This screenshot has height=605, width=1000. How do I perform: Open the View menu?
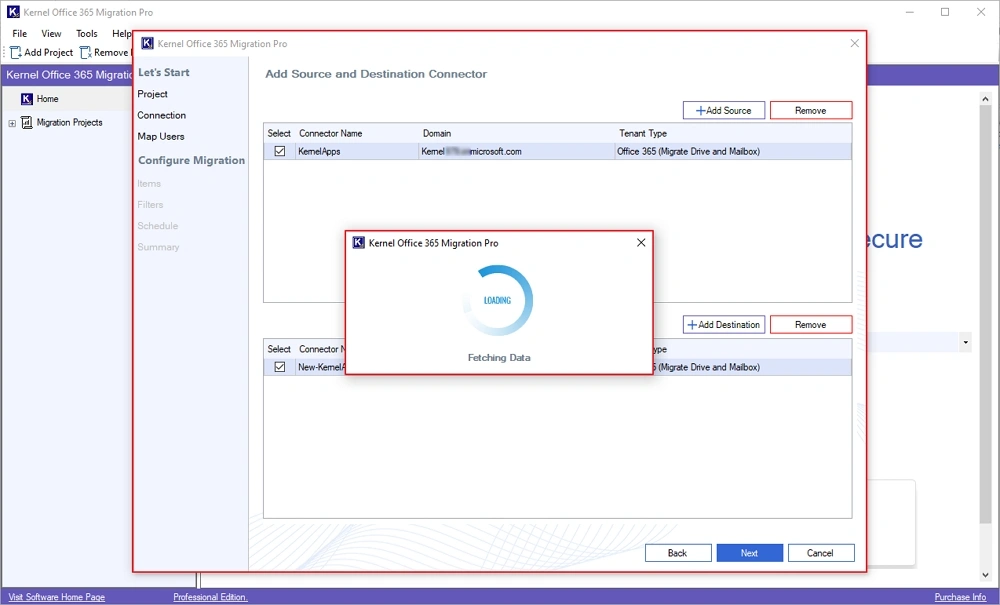pyautogui.click(x=51, y=34)
